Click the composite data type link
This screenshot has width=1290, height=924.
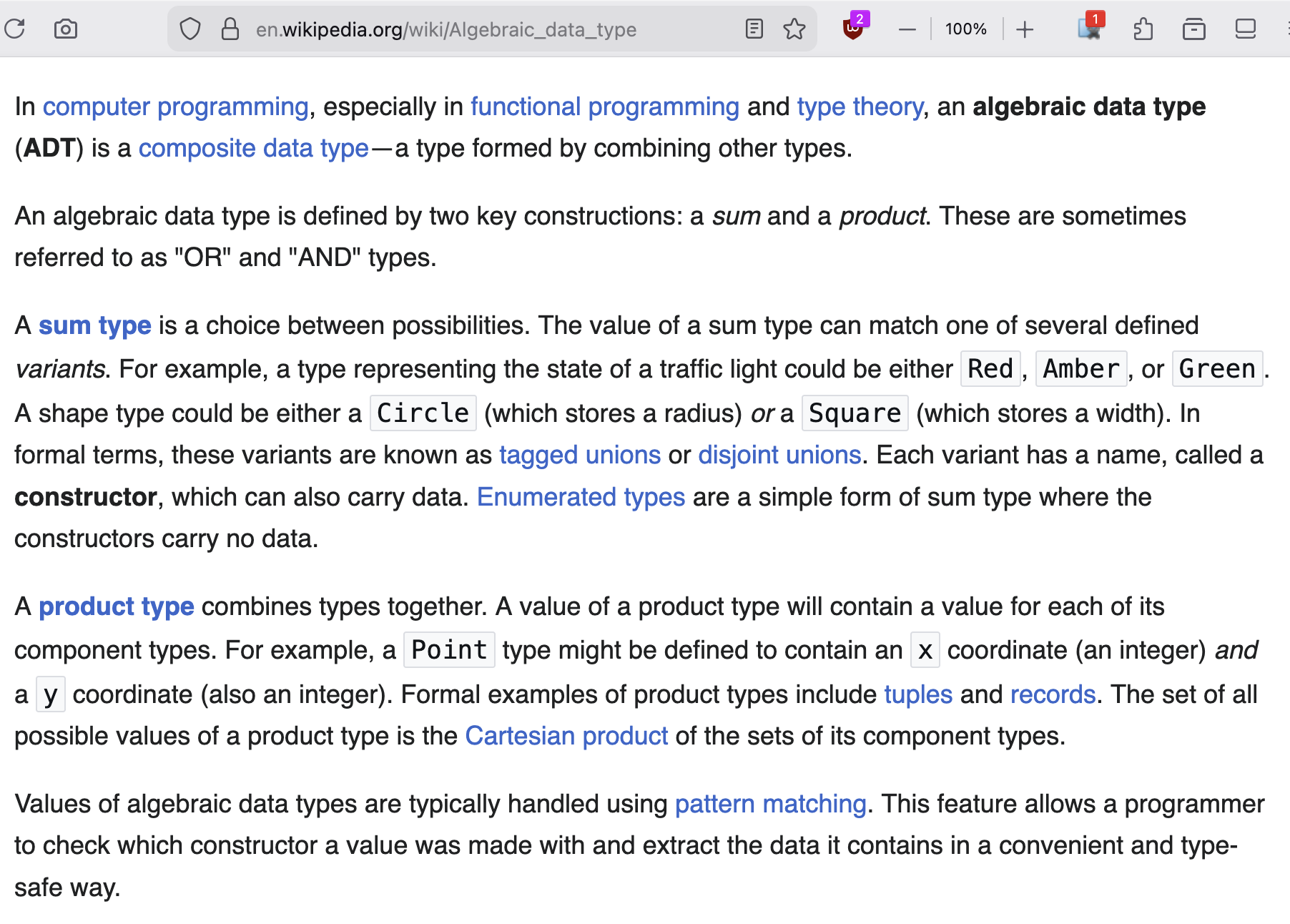coord(253,148)
